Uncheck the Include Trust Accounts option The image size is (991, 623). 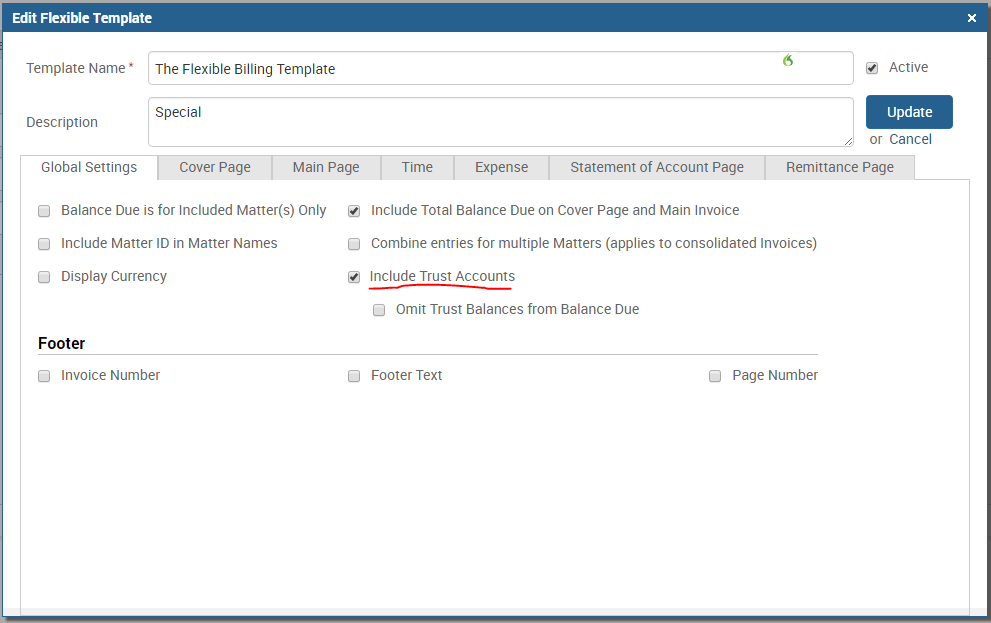(x=354, y=277)
